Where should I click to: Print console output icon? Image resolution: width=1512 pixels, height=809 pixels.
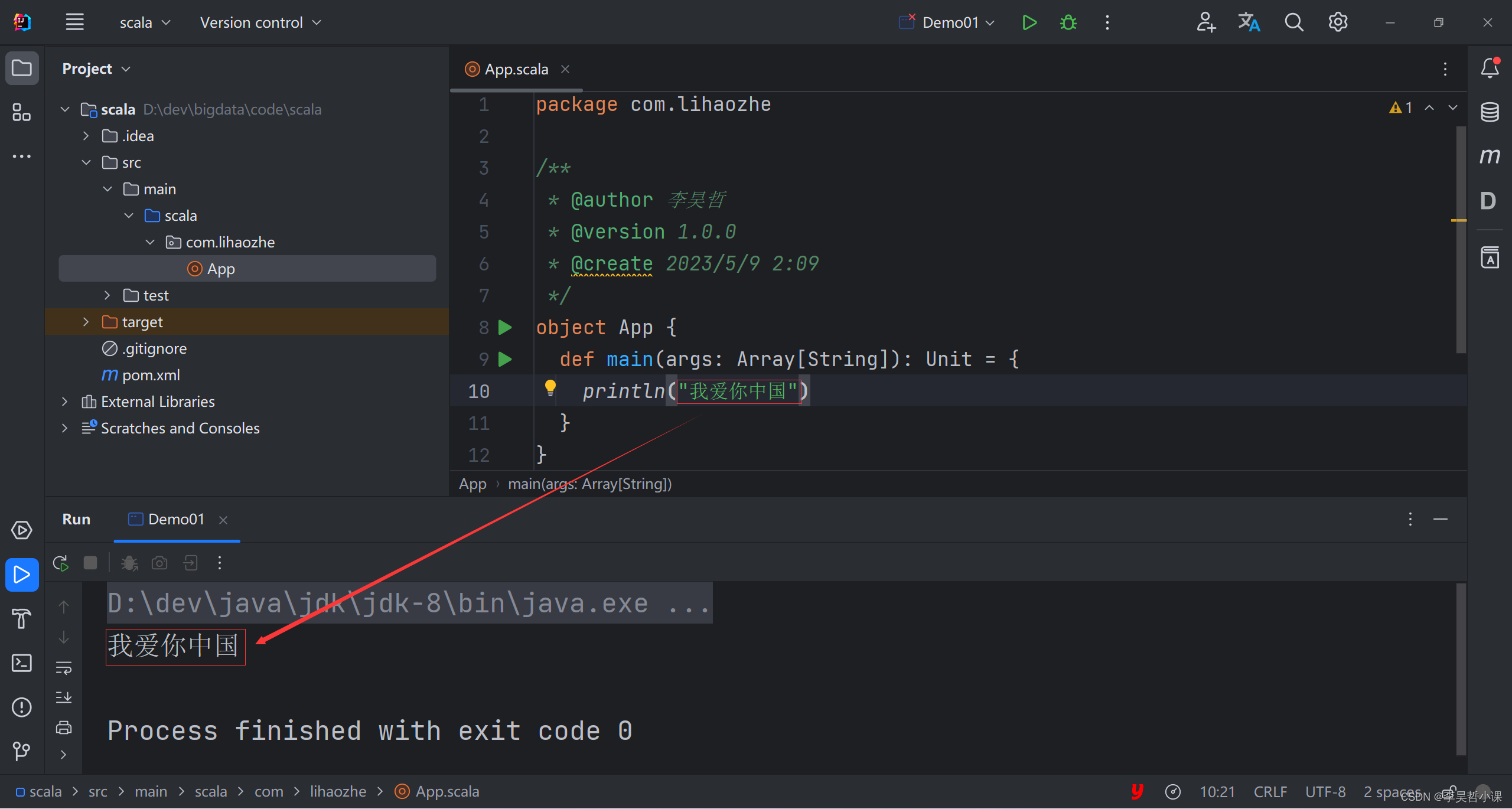point(64,728)
